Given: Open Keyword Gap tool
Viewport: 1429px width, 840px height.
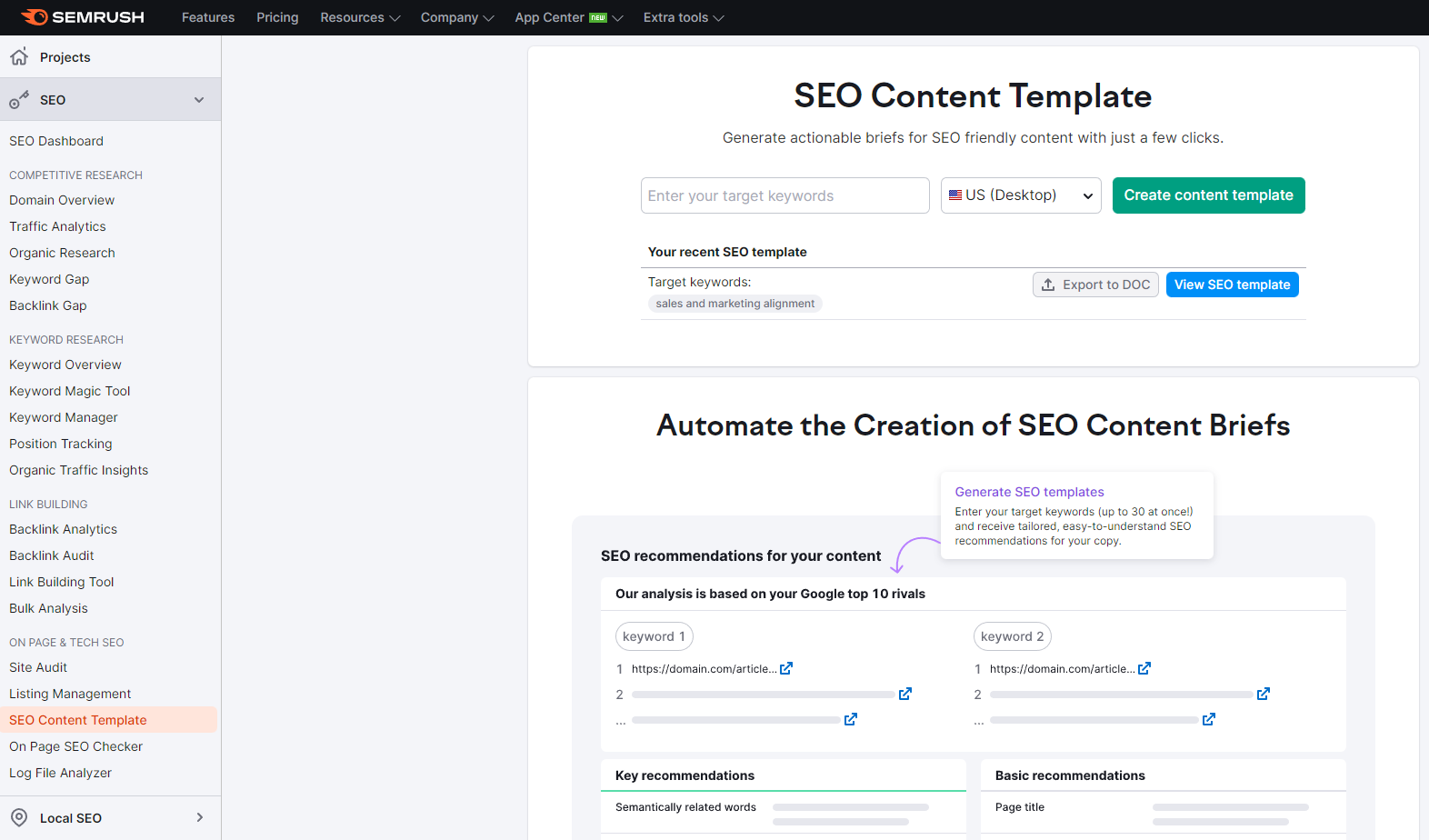Looking at the screenshot, I should click(x=49, y=279).
